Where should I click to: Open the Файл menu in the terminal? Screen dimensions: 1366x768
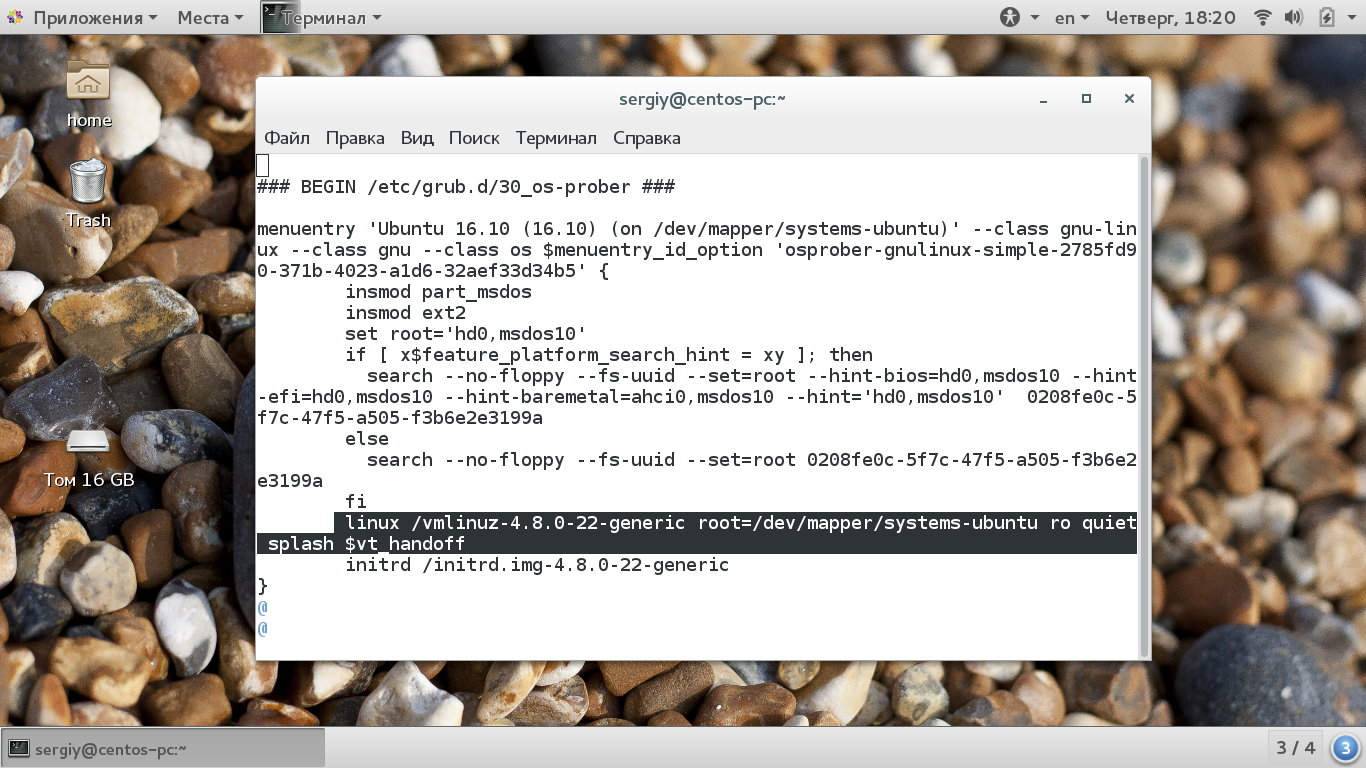point(287,138)
